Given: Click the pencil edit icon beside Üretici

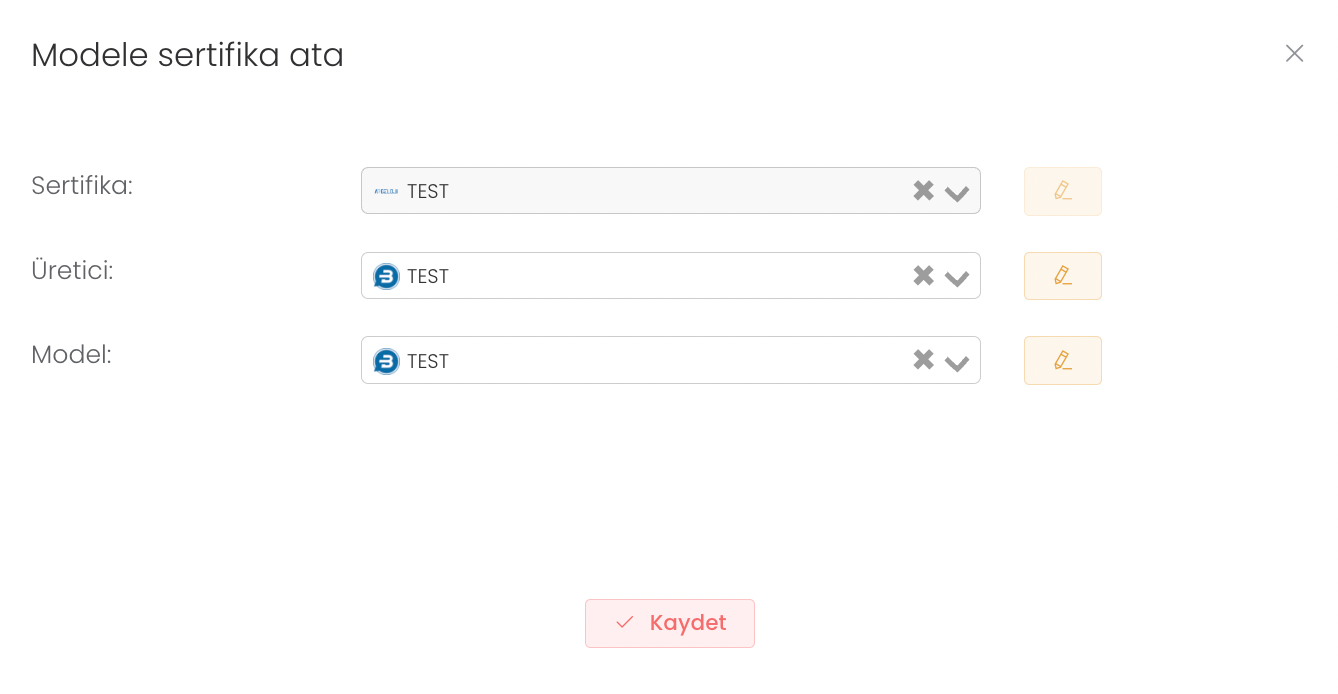Looking at the screenshot, I should [1062, 276].
